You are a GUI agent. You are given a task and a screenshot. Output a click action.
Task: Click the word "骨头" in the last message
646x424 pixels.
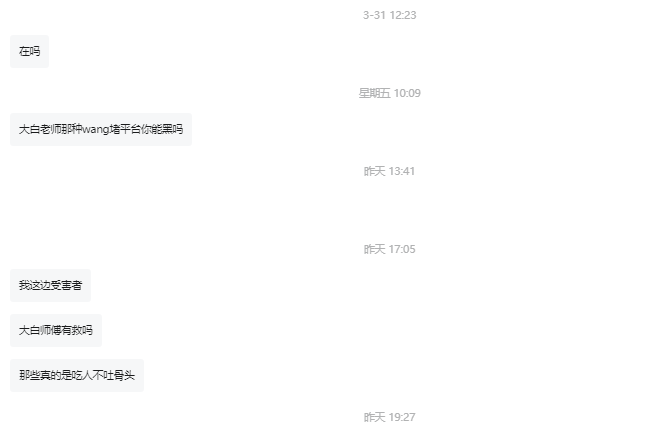click(x=124, y=375)
